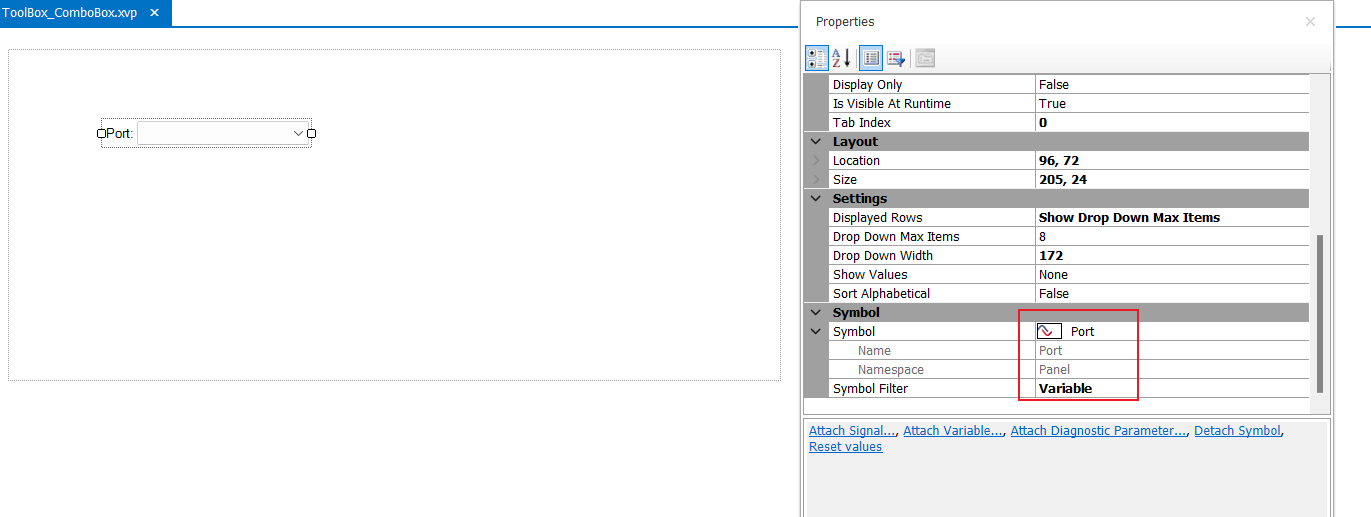This screenshot has height=517, width=1371.
Task: Collapse the Layout category
Action: (x=816, y=142)
